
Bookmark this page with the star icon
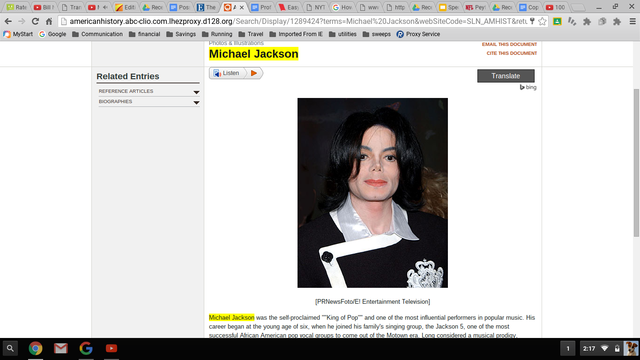(542, 22)
